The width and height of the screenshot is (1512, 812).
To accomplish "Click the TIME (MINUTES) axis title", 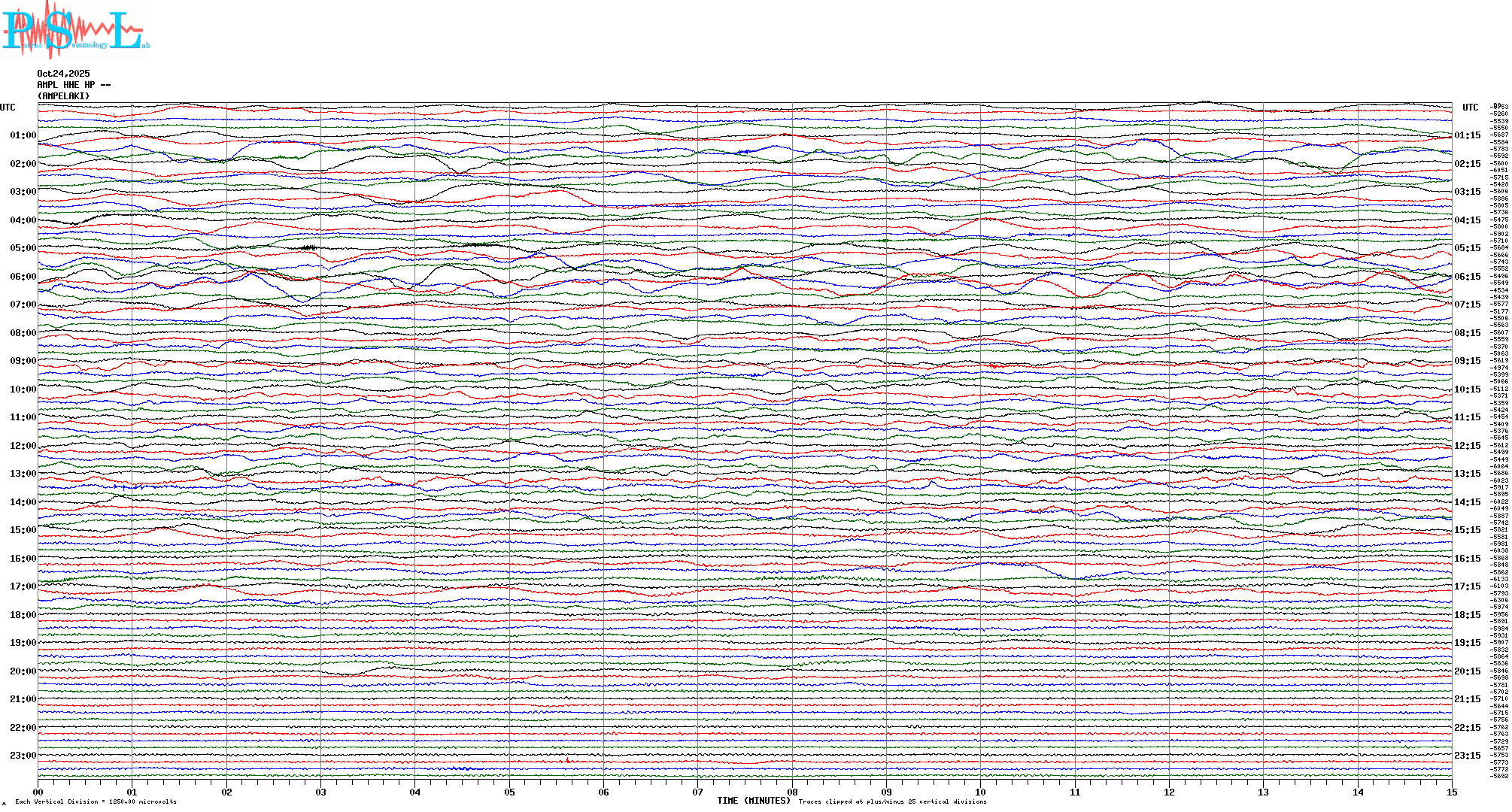I will [x=753, y=801].
